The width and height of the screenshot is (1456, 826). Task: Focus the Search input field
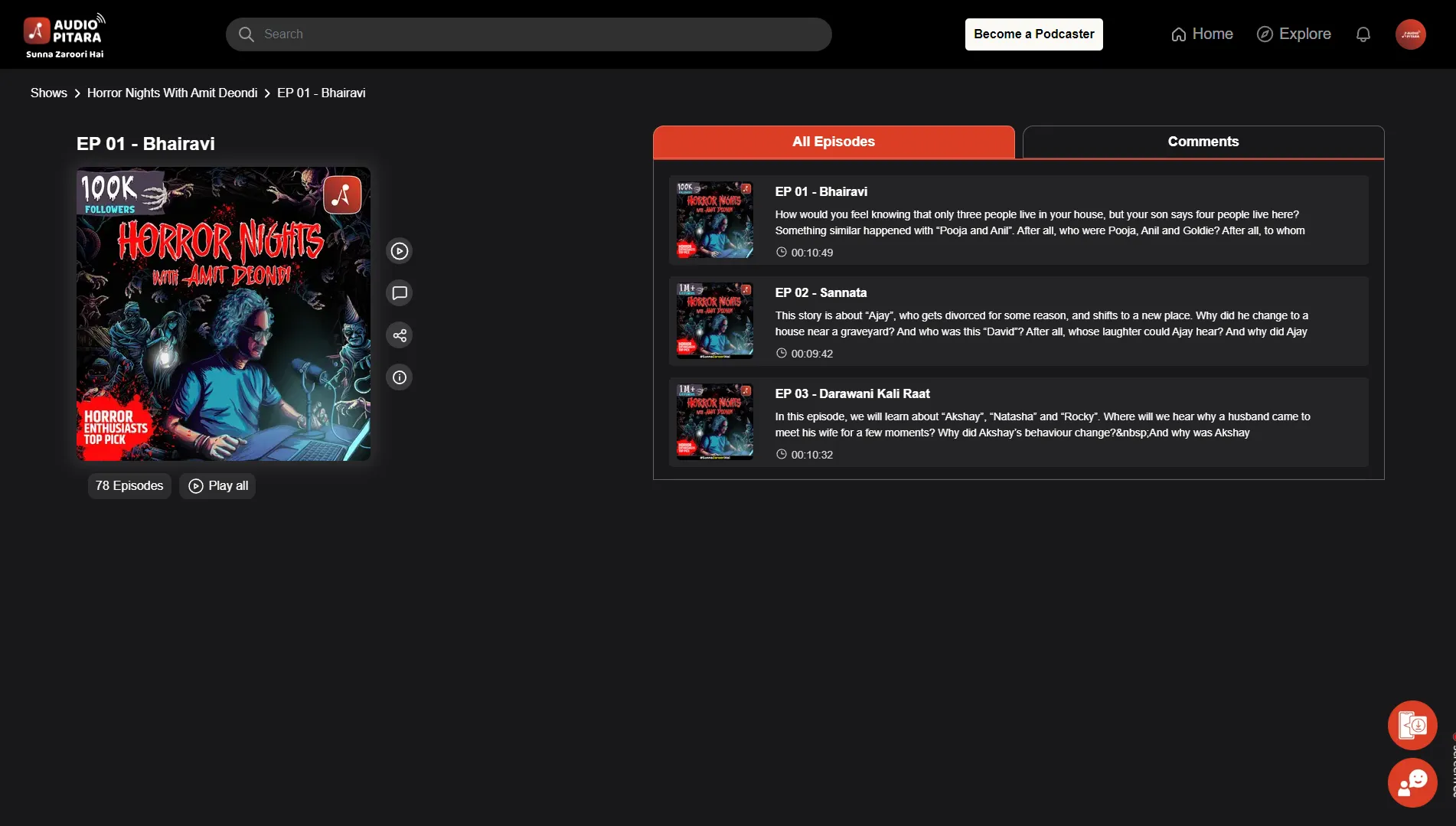coord(528,34)
